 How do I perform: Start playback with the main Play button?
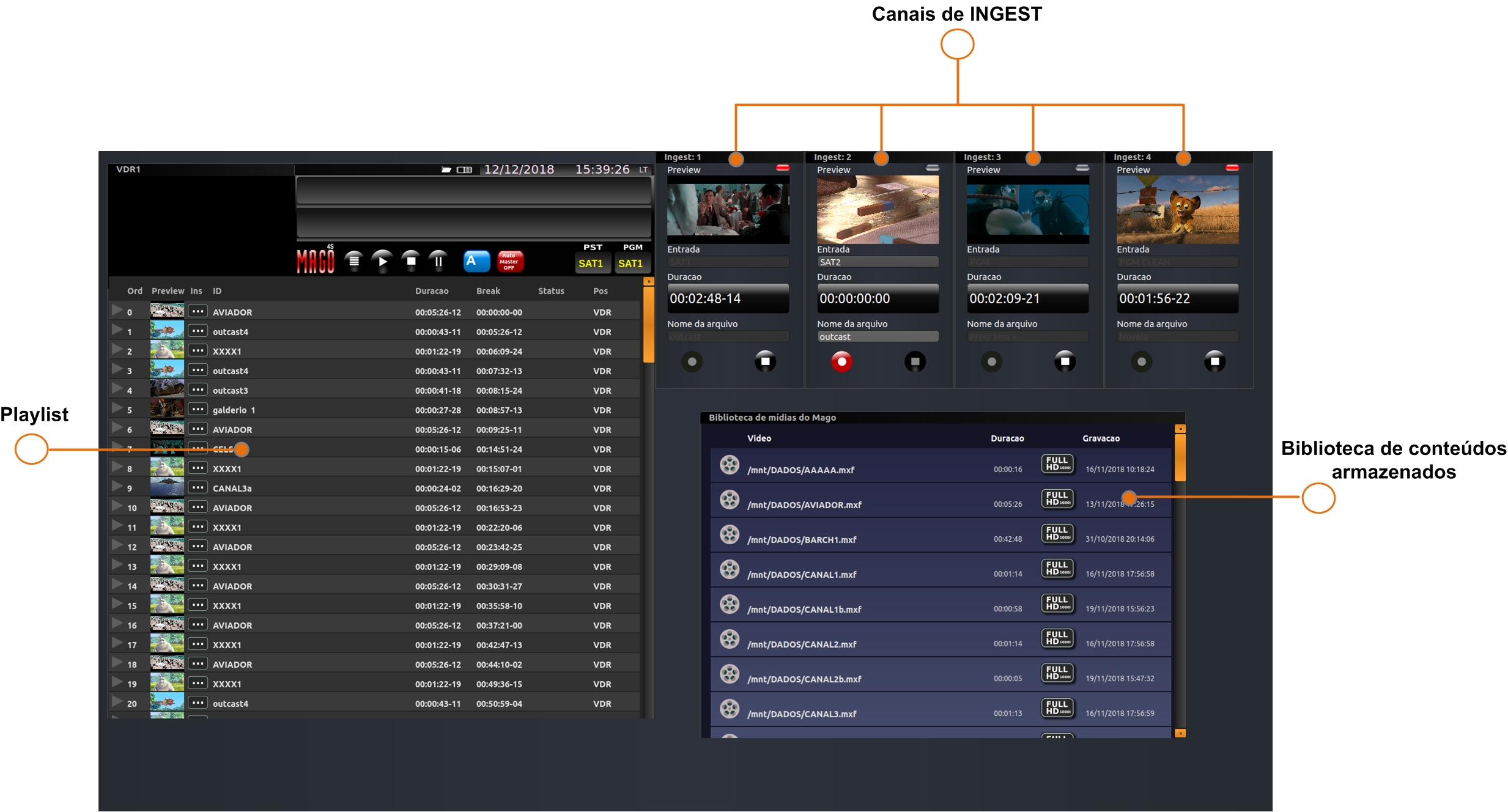coord(382,261)
